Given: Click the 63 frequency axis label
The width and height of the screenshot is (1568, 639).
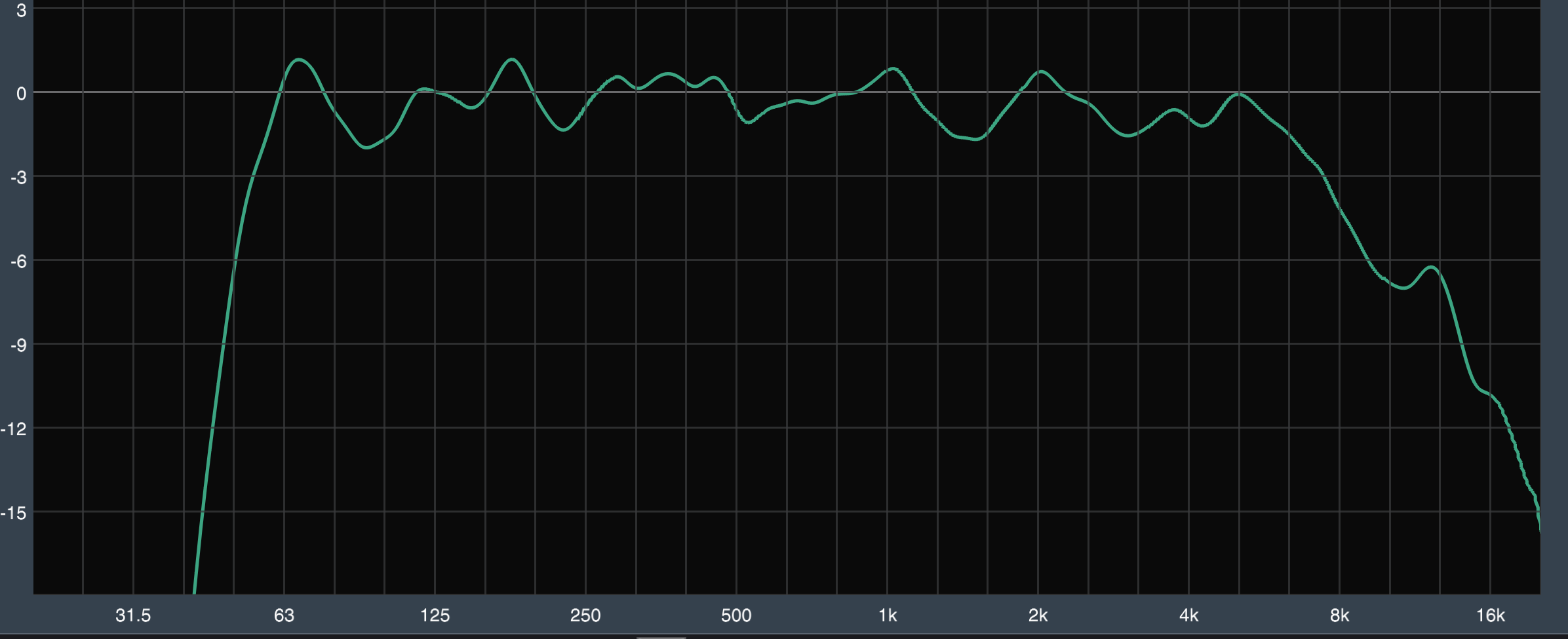Looking at the screenshot, I should [284, 615].
